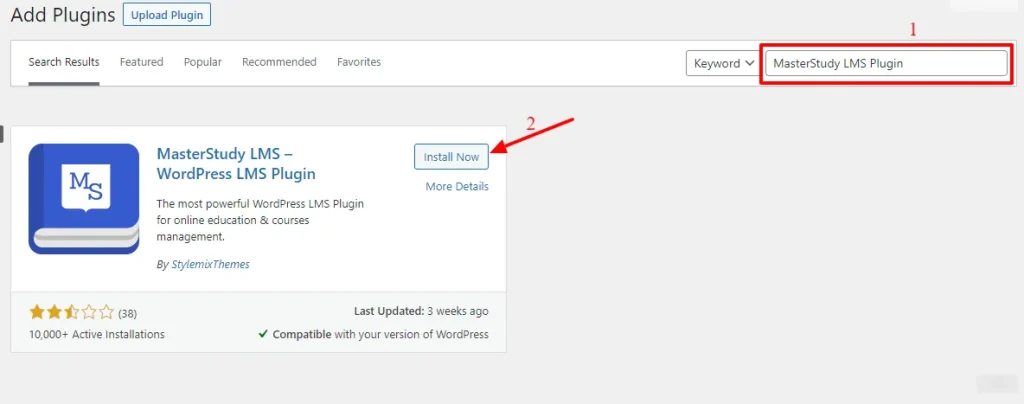The height and width of the screenshot is (404, 1024).
Task: Open More Details for MasterStudy LMS
Action: (x=457, y=187)
